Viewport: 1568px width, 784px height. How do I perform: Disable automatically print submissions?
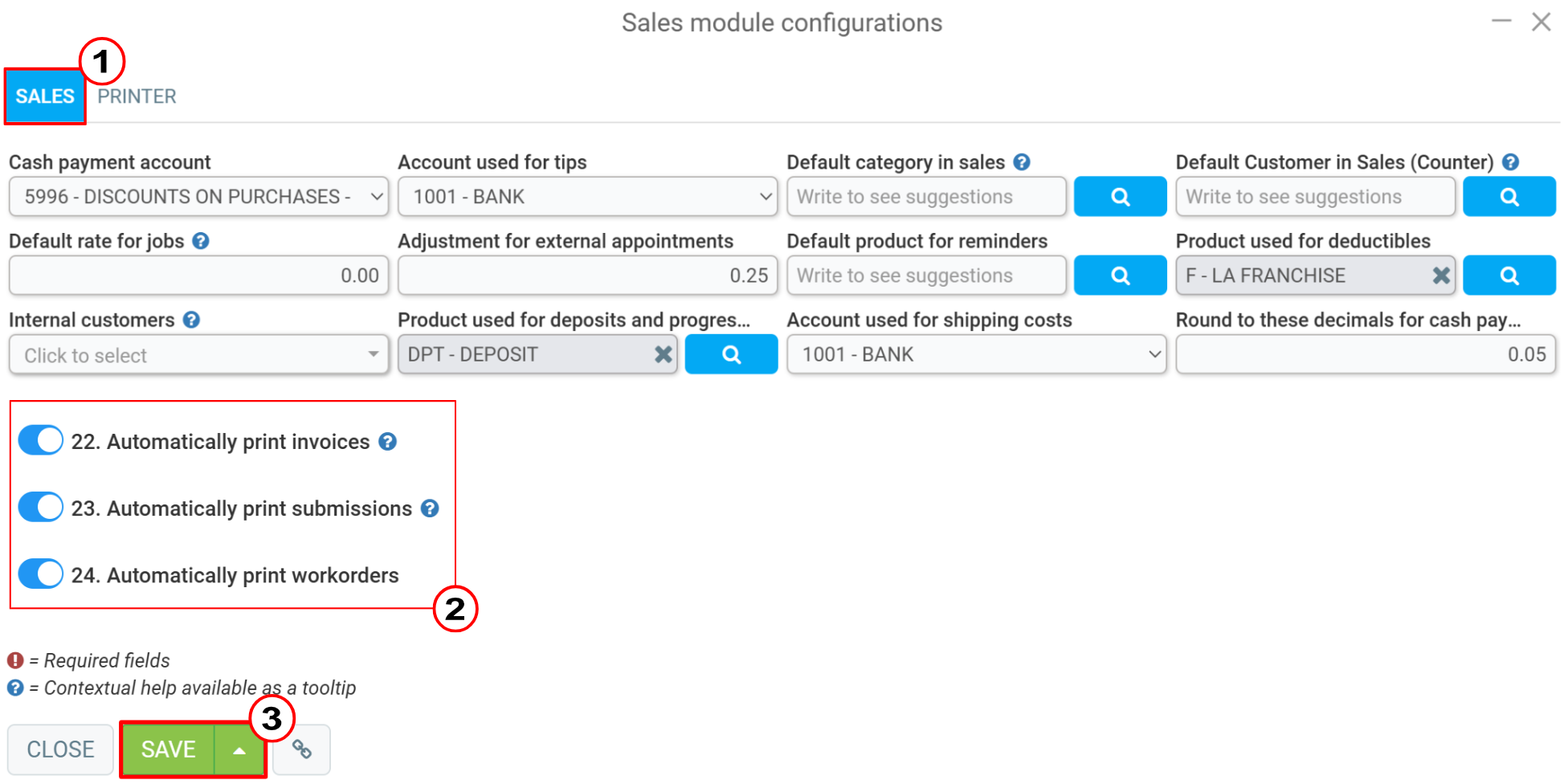[41, 507]
